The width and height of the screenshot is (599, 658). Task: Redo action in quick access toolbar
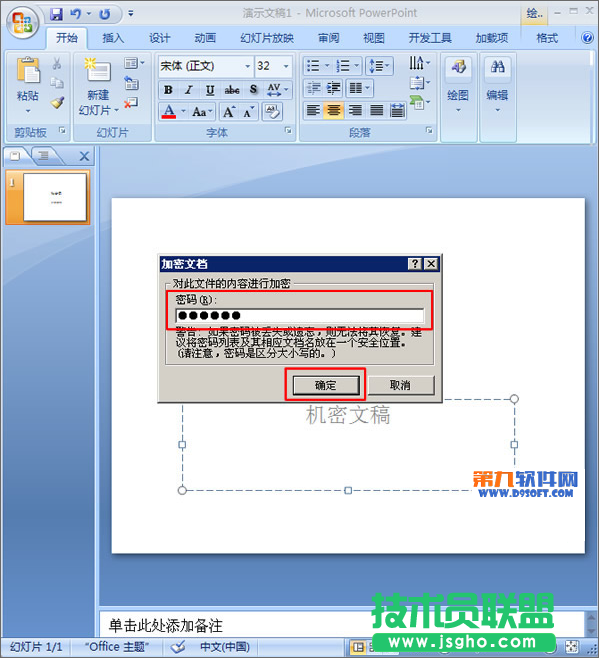(105, 14)
